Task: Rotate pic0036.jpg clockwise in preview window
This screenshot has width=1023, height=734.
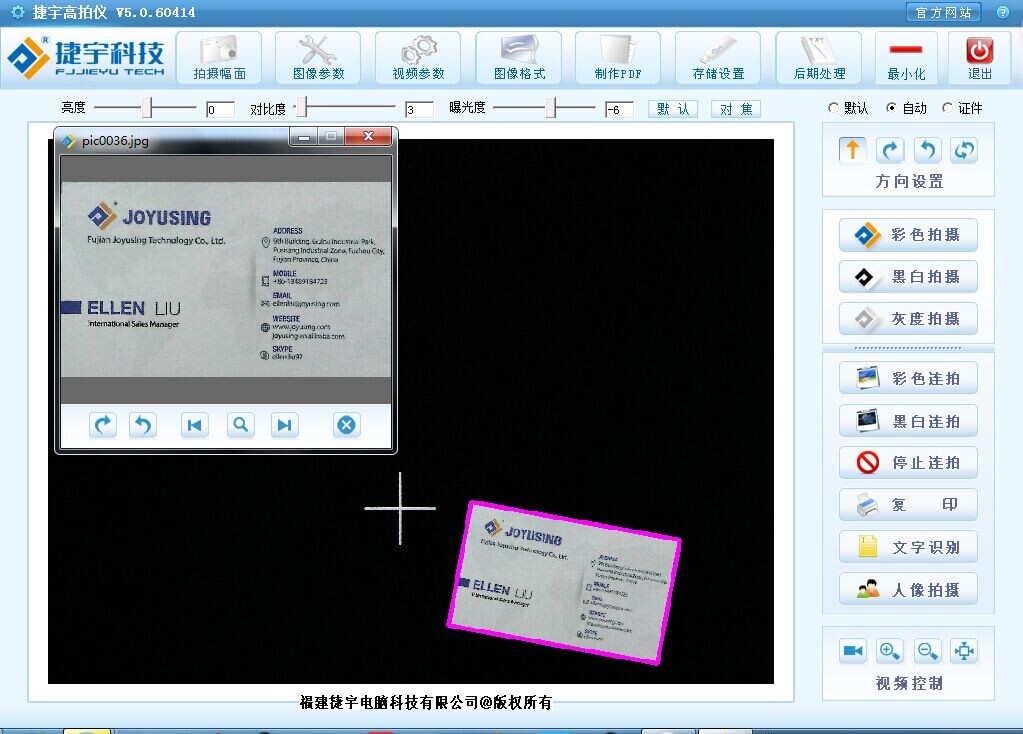Action: [102, 425]
